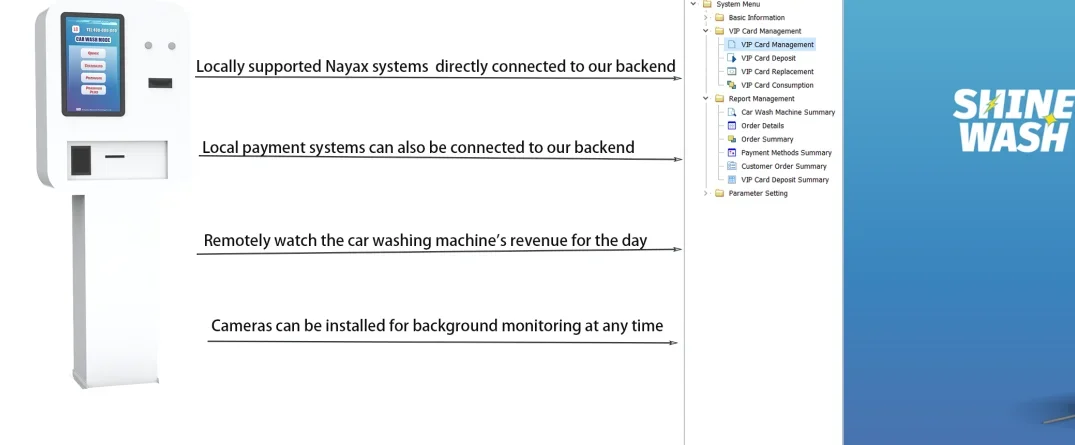Click the Customer Order Summary icon
This screenshot has width=1075, height=445.
[732, 166]
